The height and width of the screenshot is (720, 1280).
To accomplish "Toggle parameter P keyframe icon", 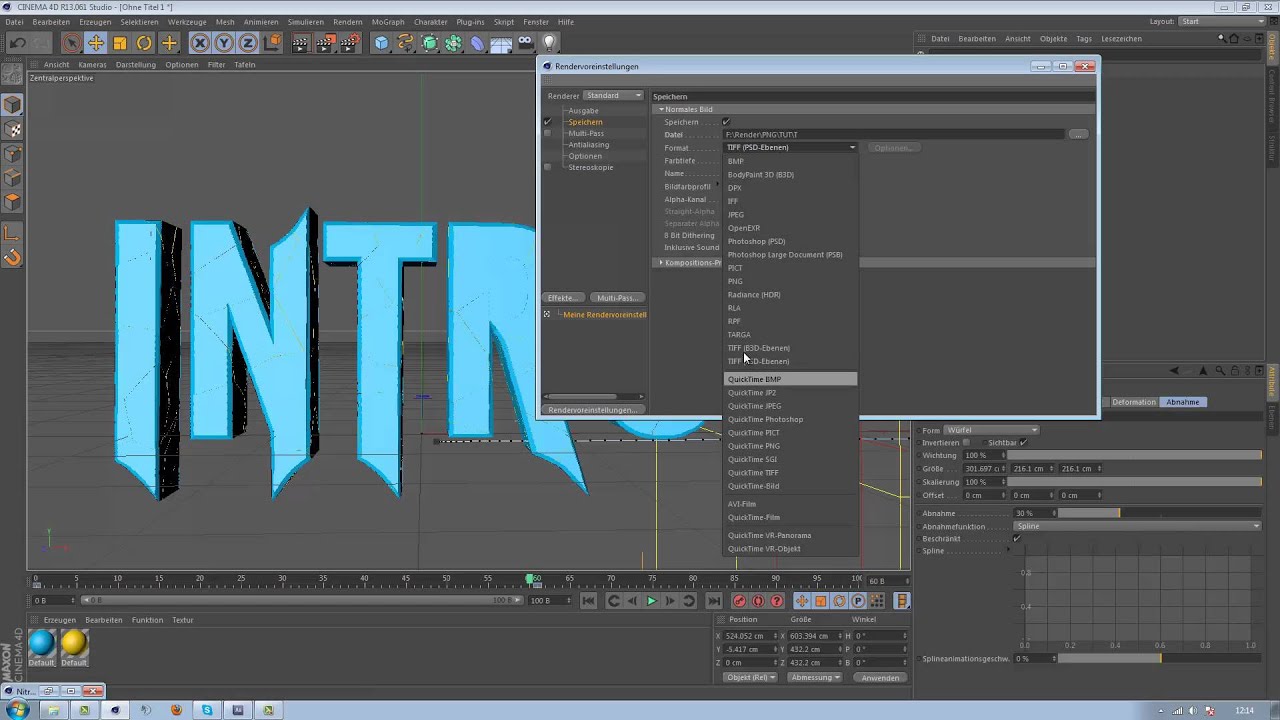I will coord(859,601).
